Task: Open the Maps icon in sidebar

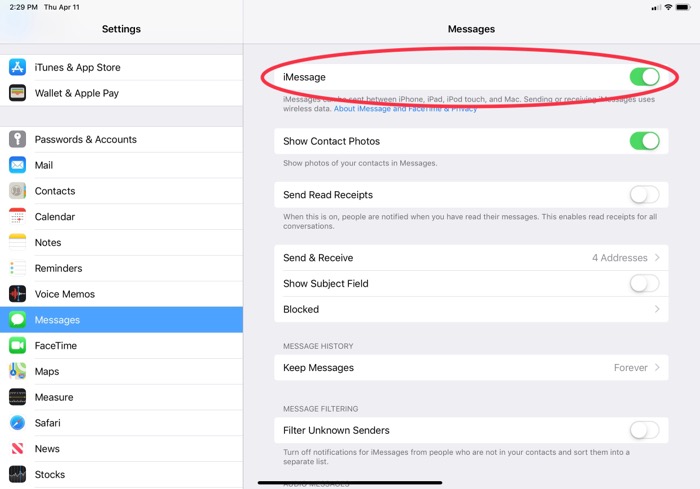Action: [x=17, y=371]
